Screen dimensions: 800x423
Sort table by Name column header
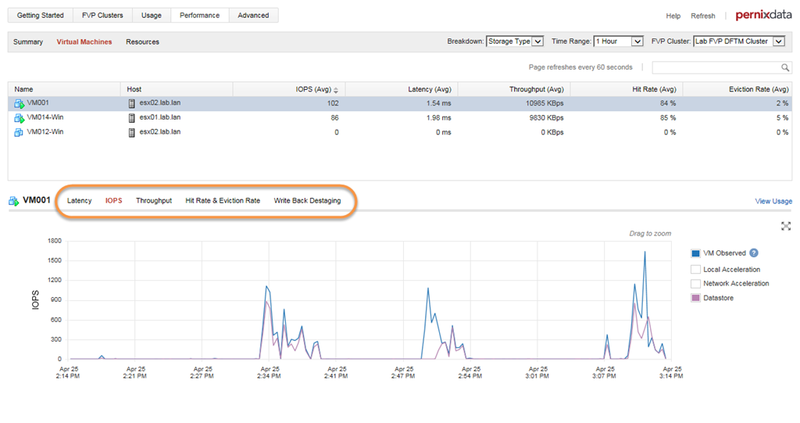64,89
